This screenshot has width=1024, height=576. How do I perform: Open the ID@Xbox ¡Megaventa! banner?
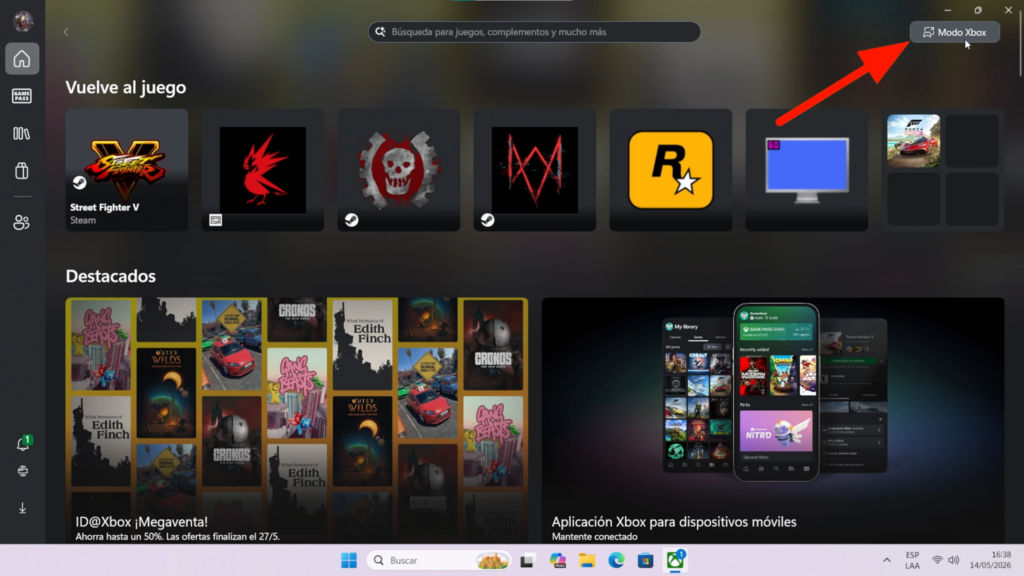pos(296,421)
